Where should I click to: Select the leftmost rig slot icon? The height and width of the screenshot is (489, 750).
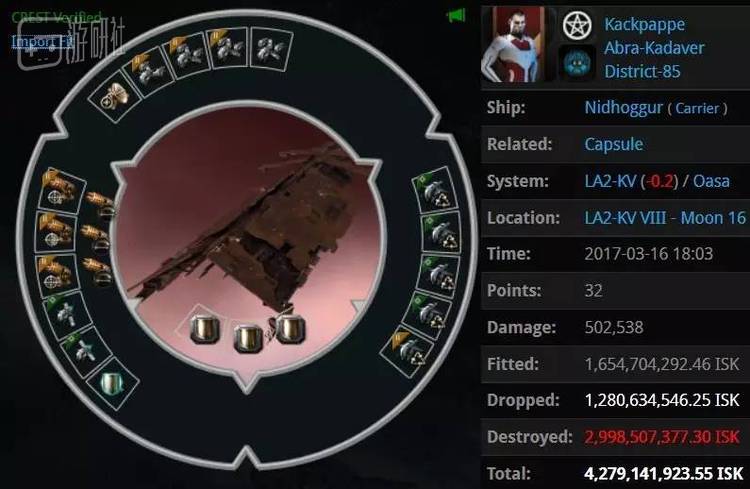pos(205,328)
